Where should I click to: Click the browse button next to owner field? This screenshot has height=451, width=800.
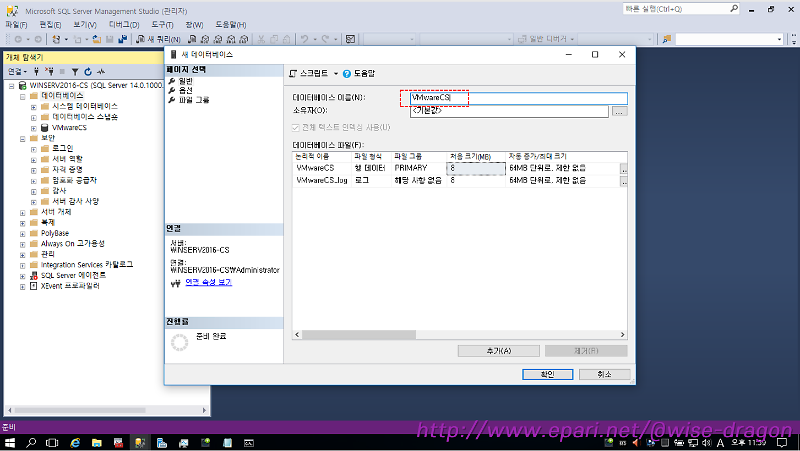coord(619,111)
